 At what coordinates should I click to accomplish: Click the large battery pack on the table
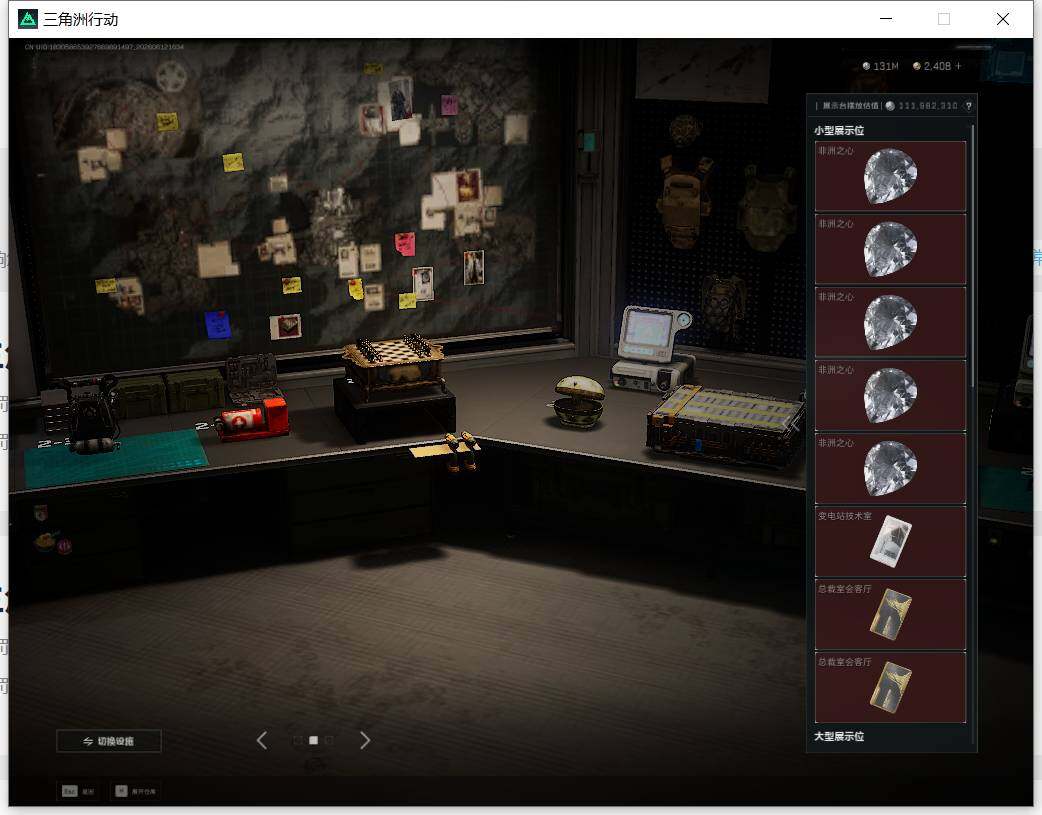[726, 425]
